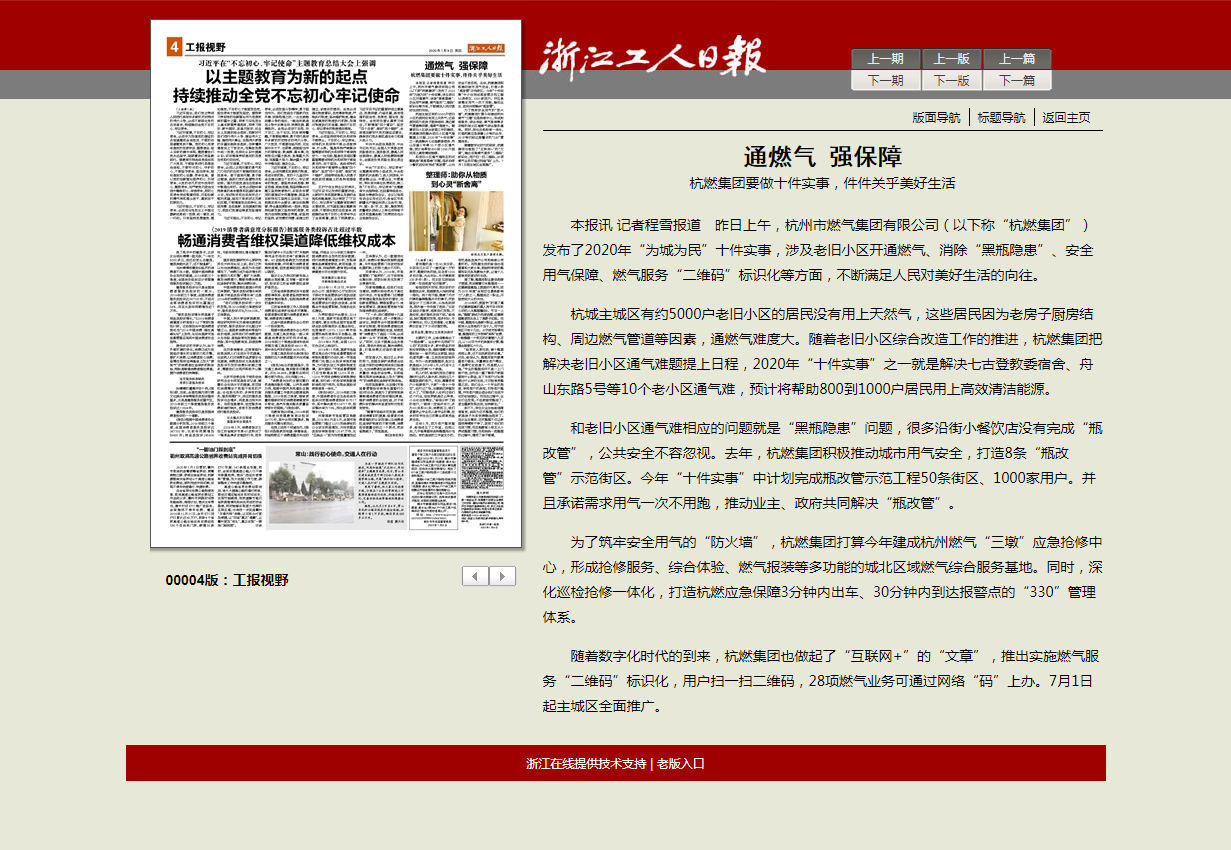This screenshot has height=850, width=1231.
Task: Click the orange number 4 page badge
Action: tap(173, 47)
